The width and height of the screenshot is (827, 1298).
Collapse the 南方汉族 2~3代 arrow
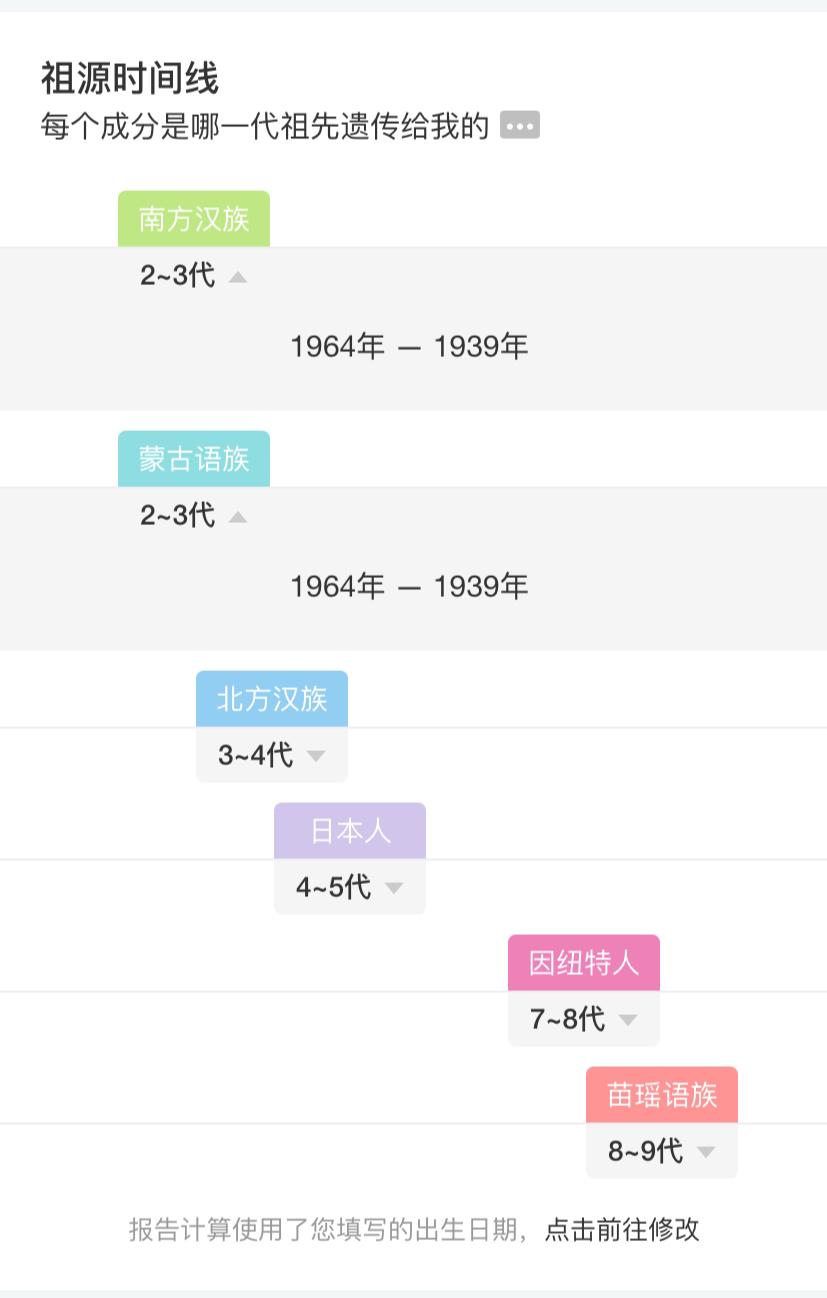(237, 277)
